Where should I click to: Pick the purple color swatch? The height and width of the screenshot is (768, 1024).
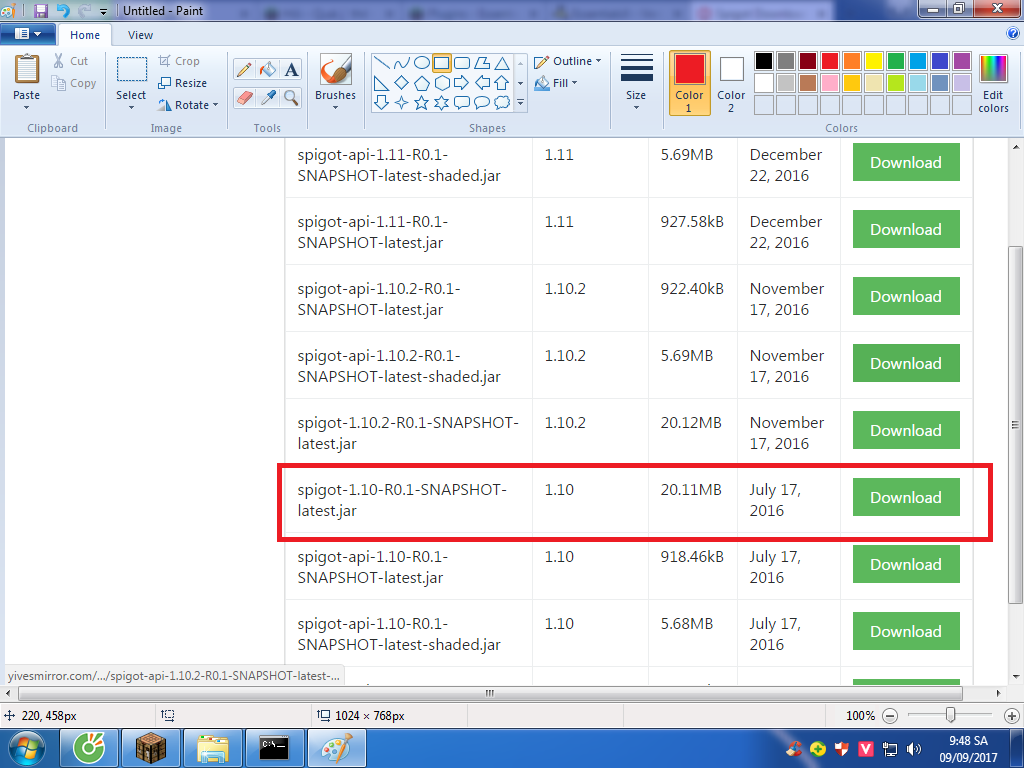point(961,61)
